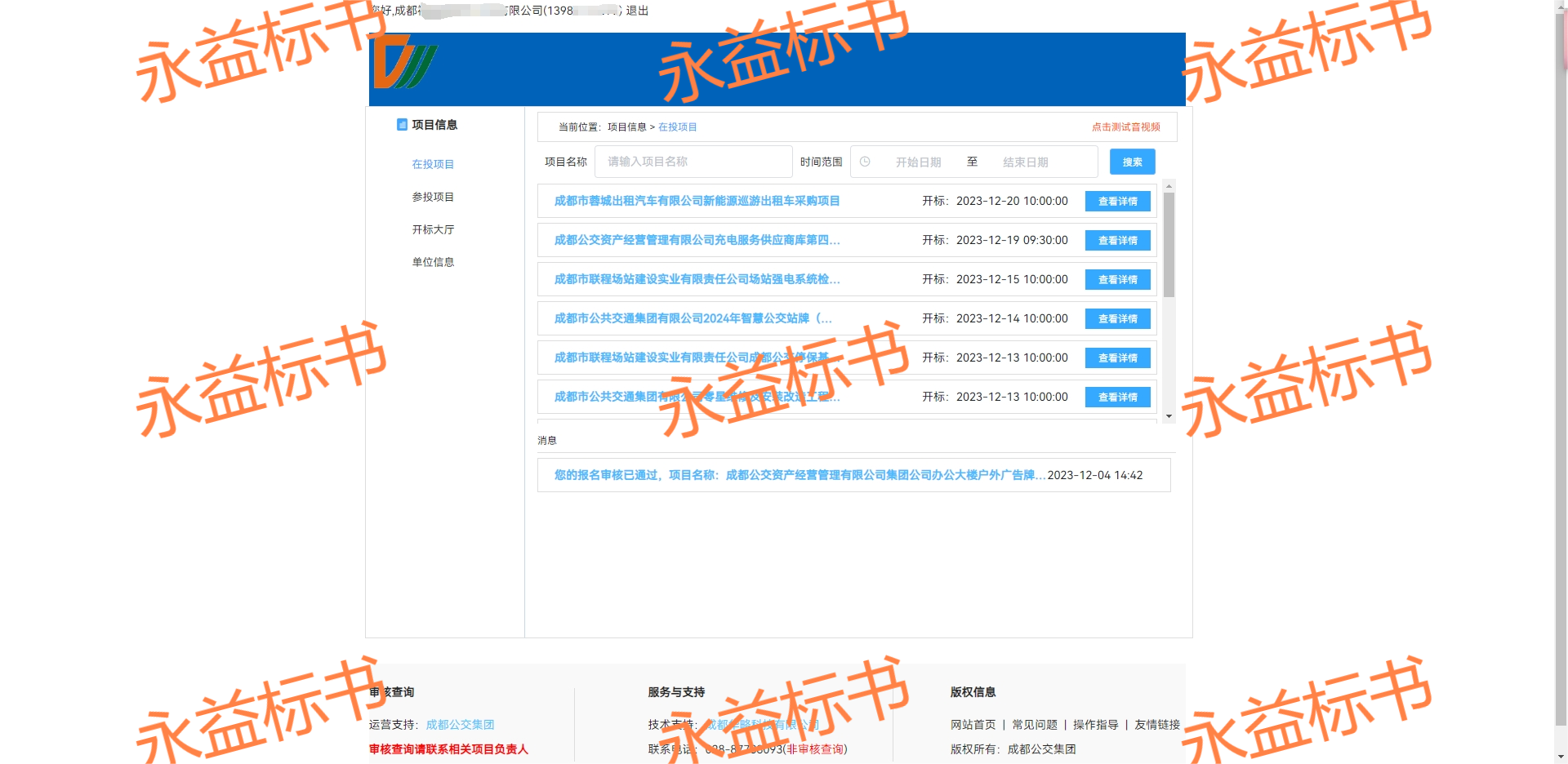Image resolution: width=1568 pixels, height=764 pixels.
Task: Click the 退出 logout link
Action: pyautogui.click(x=637, y=11)
